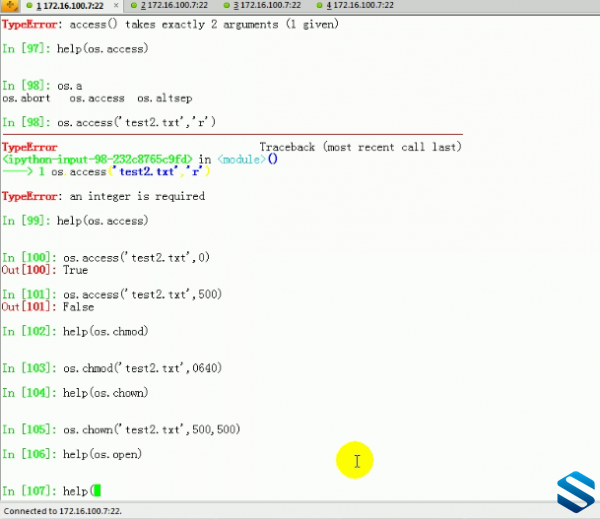Click the line 'In [104]: help(os.chown)'

tap(75, 393)
